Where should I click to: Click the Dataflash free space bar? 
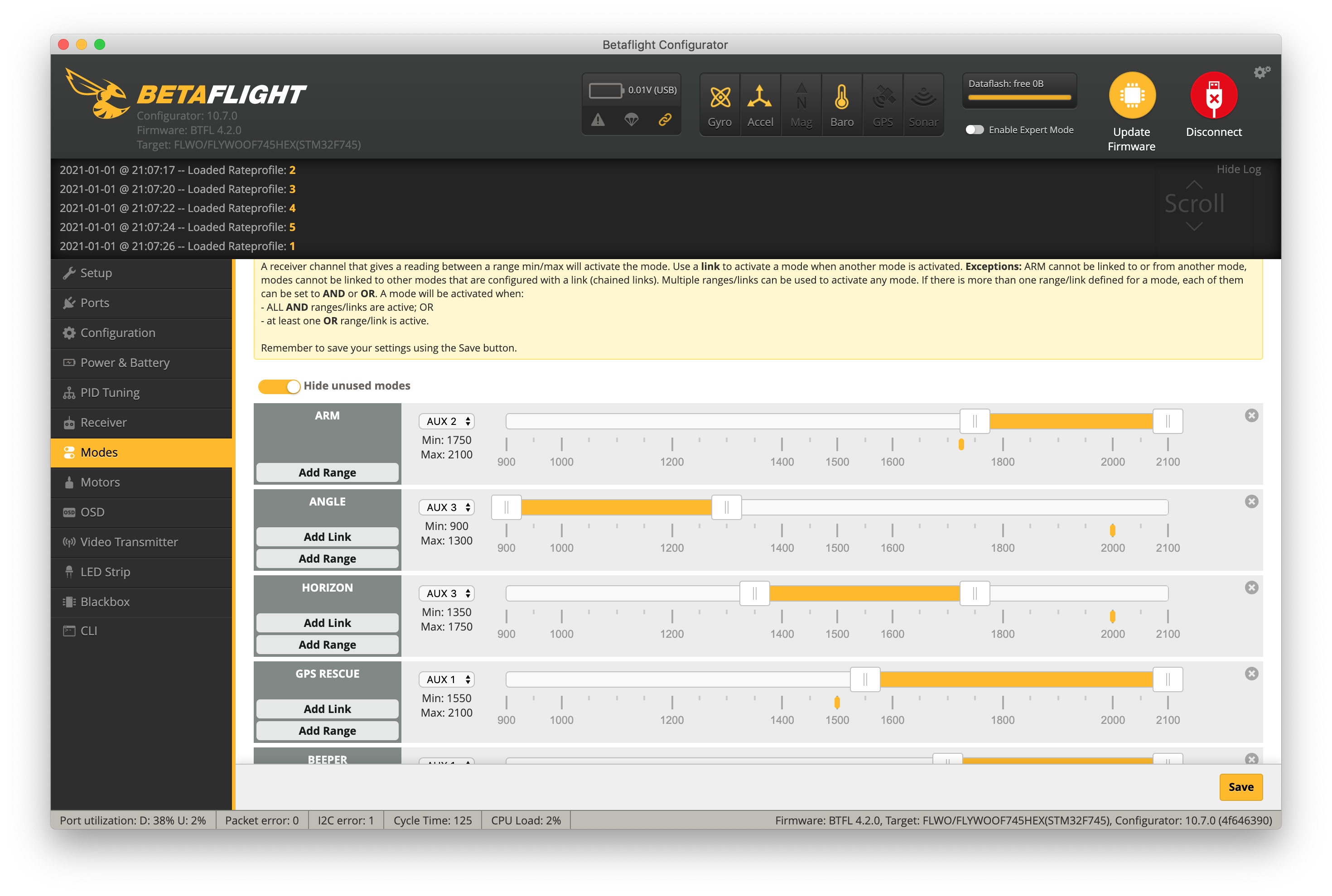tap(1019, 97)
